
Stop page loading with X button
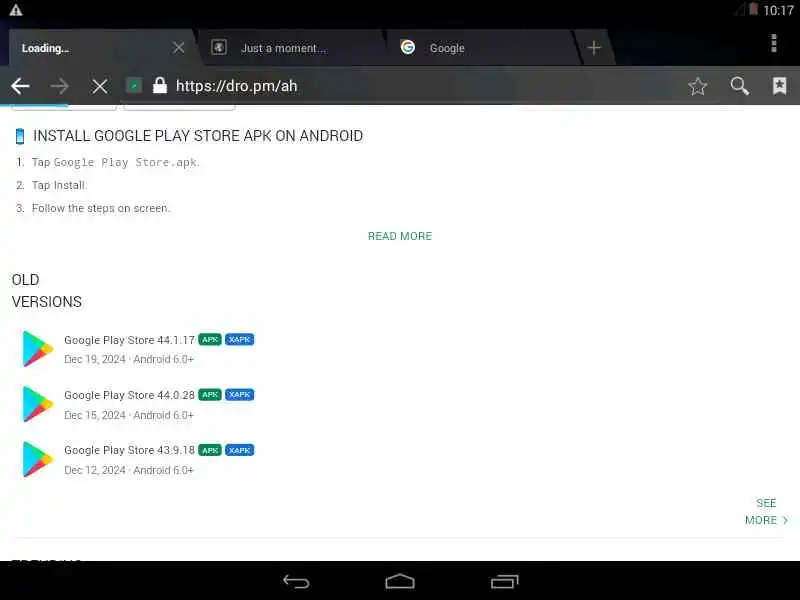coord(99,86)
